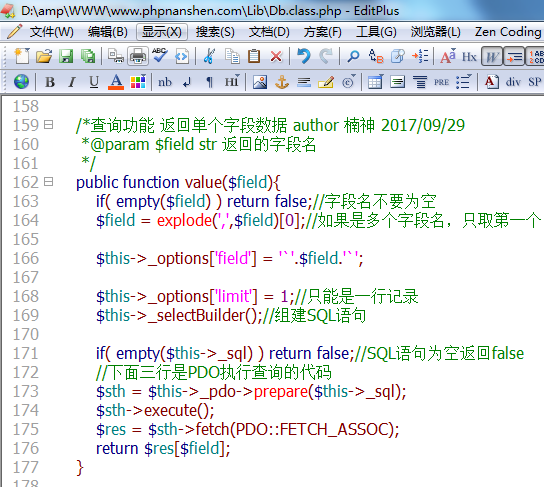The image size is (544, 487).
Task: Open the 工具(G) menu
Action: pyautogui.click(x=376, y=32)
